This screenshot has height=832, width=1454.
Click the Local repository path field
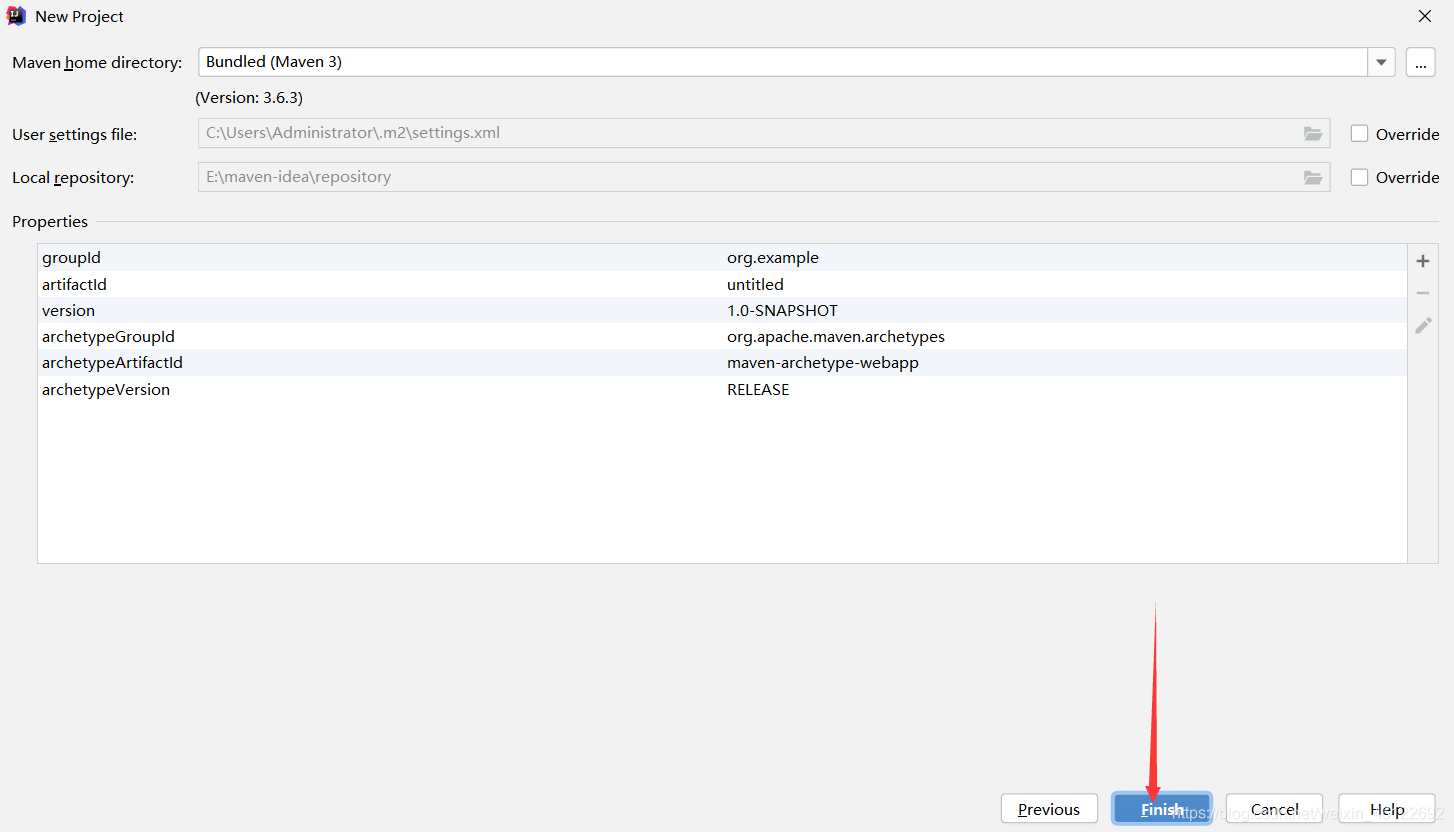click(764, 177)
